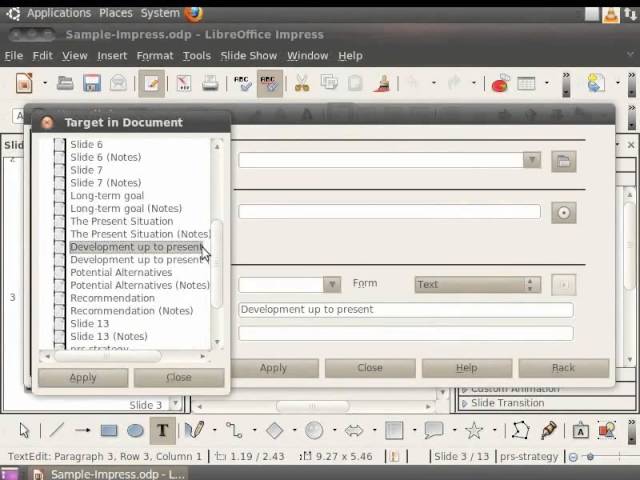Insert a table with Table icon

[526, 83]
